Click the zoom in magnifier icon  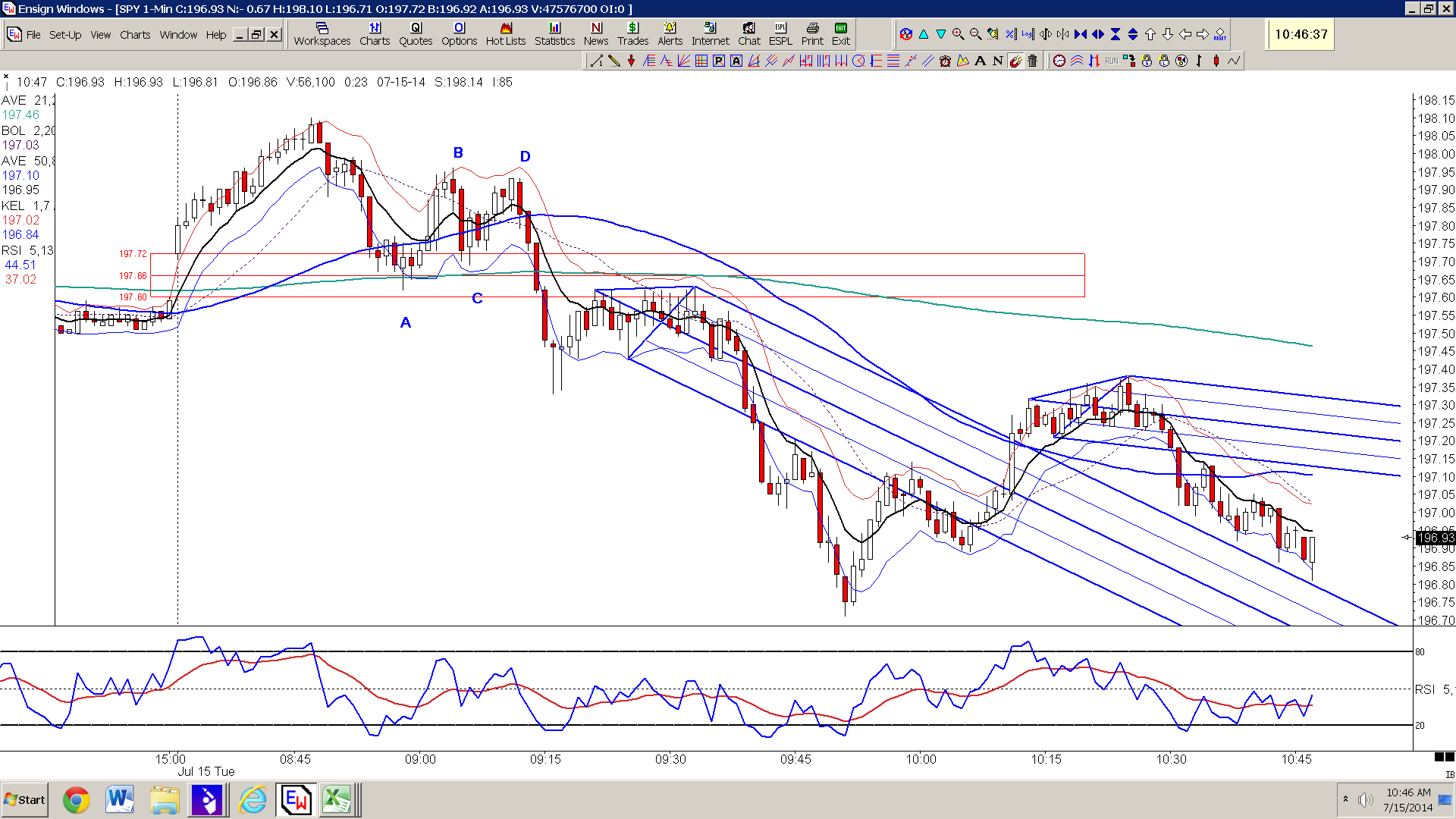point(959,34)
